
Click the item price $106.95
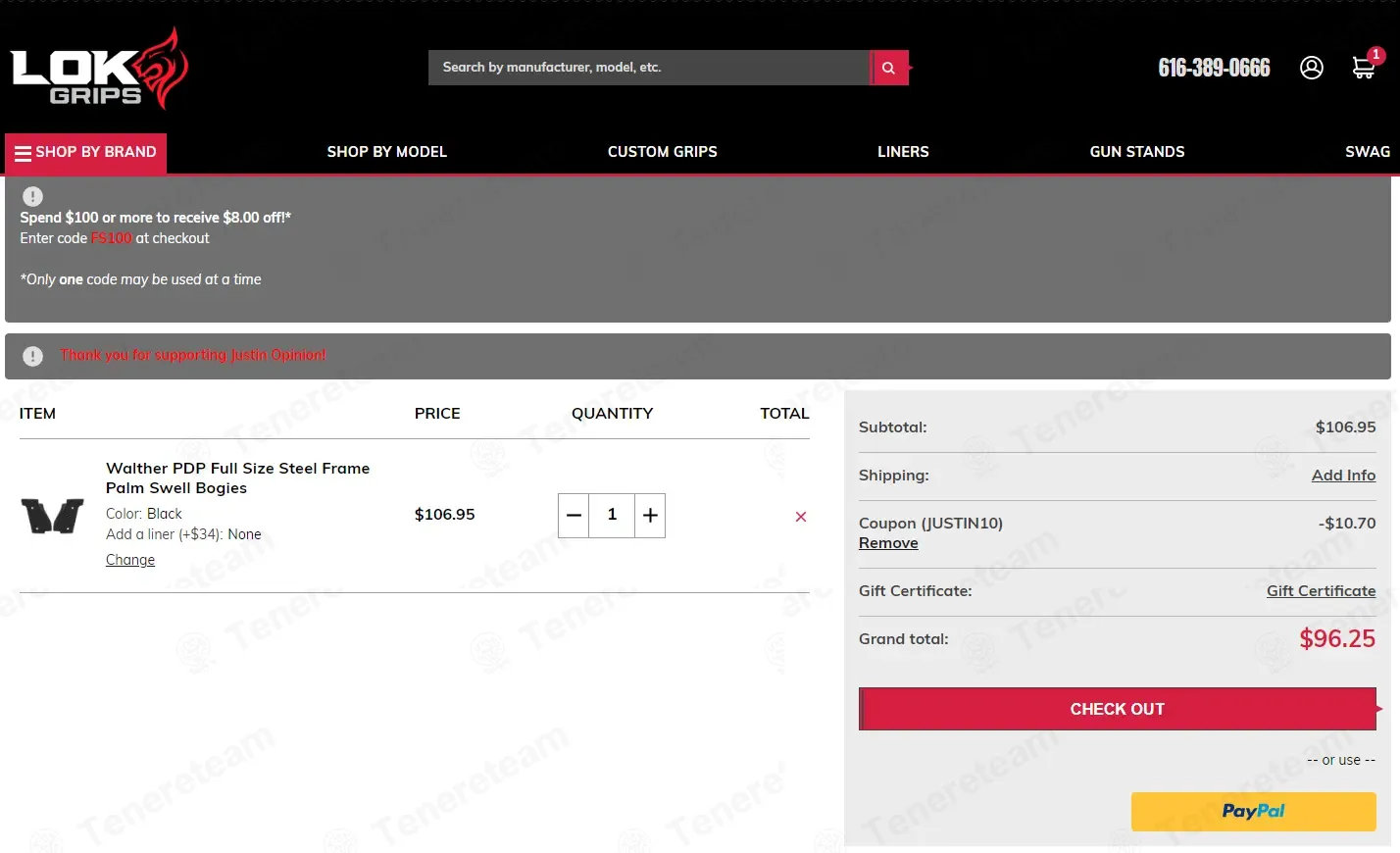click(x=445, y=515)
